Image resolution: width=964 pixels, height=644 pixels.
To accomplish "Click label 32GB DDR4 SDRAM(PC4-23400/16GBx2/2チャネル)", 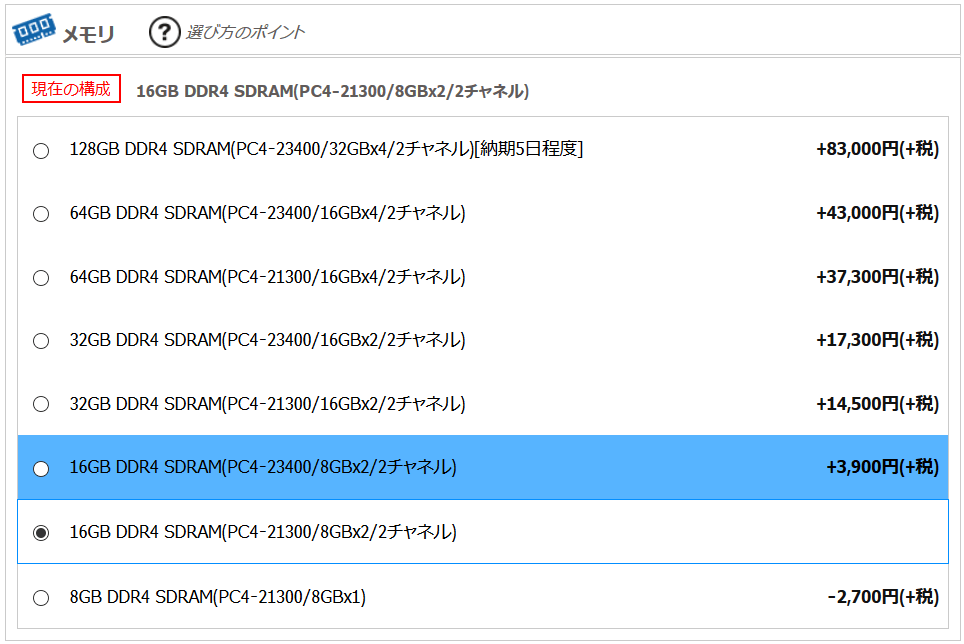I will point(267,340).
